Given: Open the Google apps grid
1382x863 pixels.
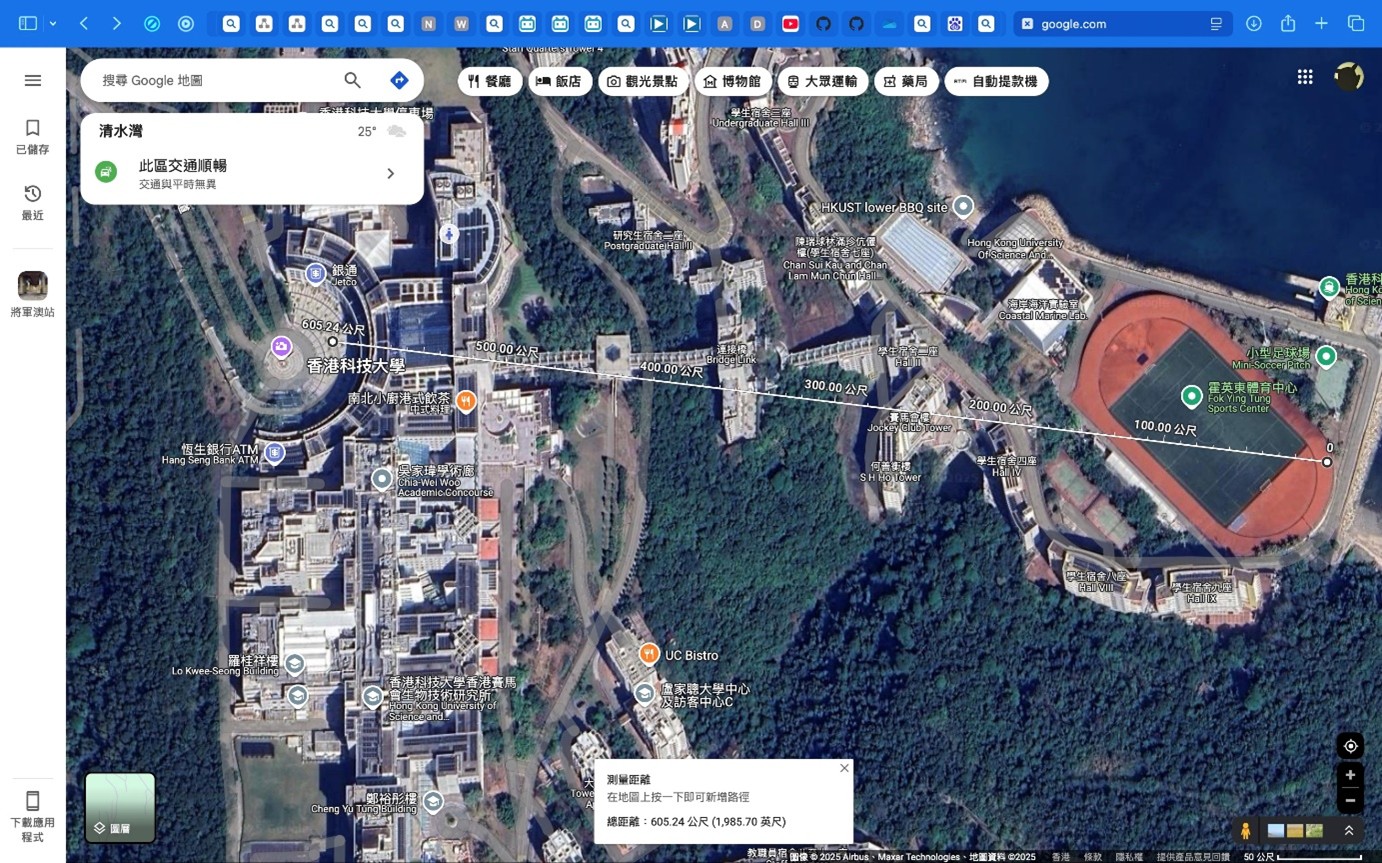Looking at the screenshot, I should [x=1305, y=77].
